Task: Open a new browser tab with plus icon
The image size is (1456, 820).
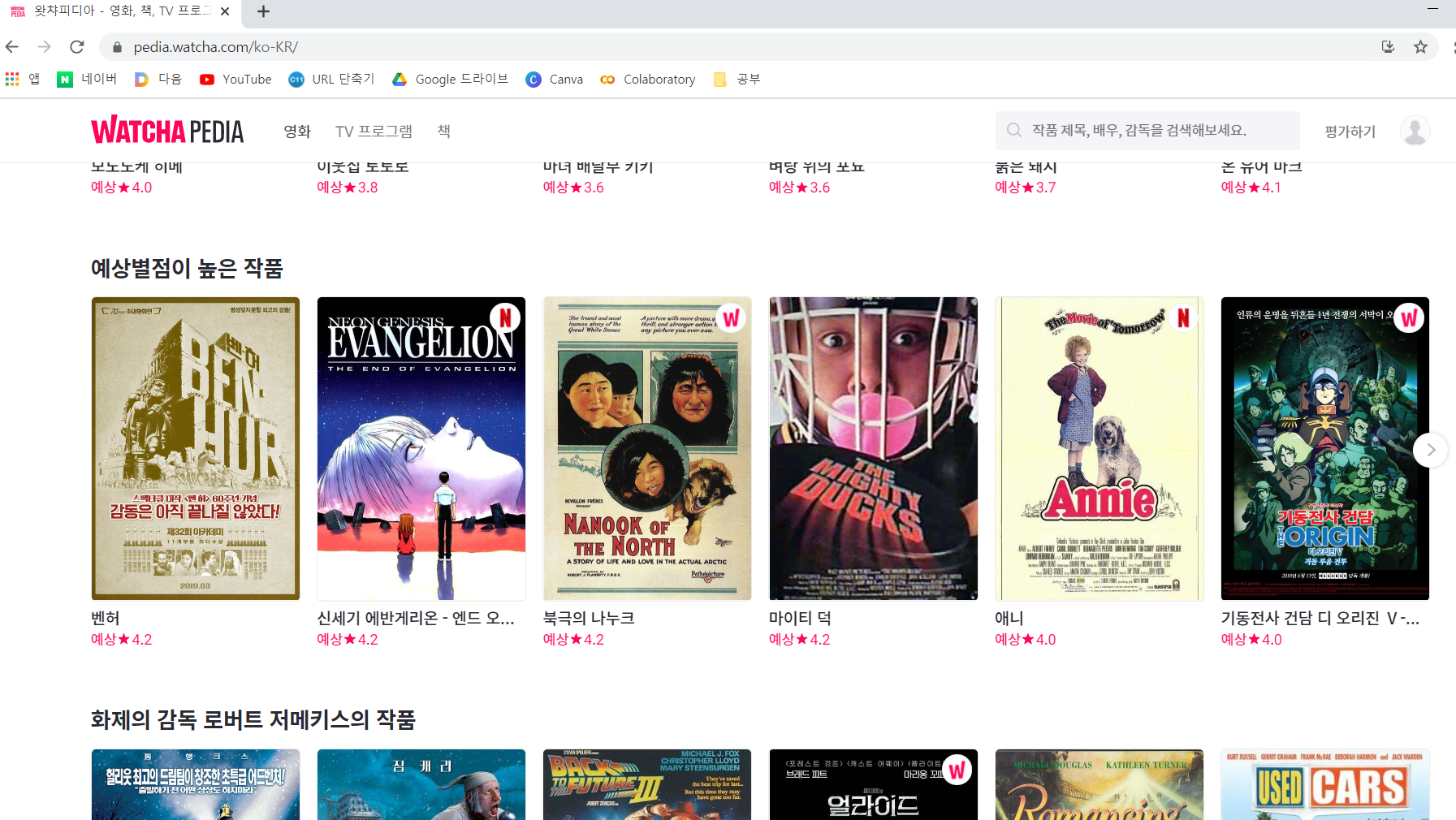Action: pyautogui.click(x=263, y=11)
